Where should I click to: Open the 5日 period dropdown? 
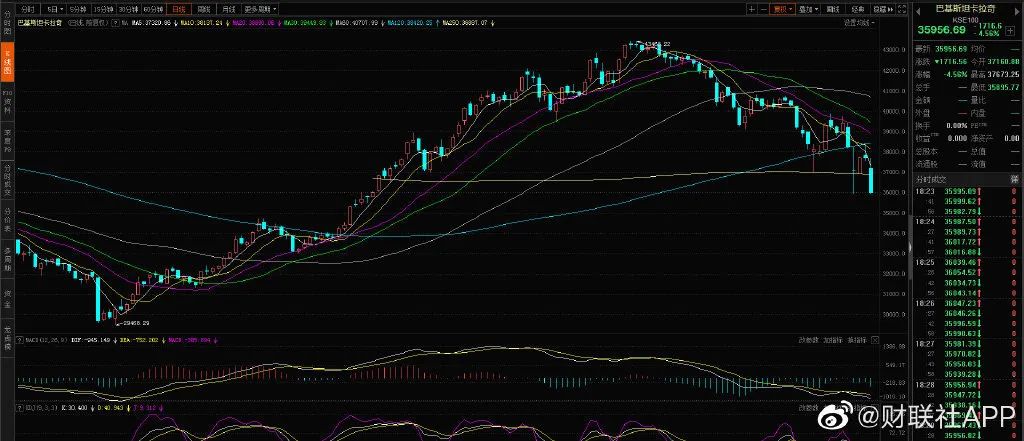(x=53, y=9)
